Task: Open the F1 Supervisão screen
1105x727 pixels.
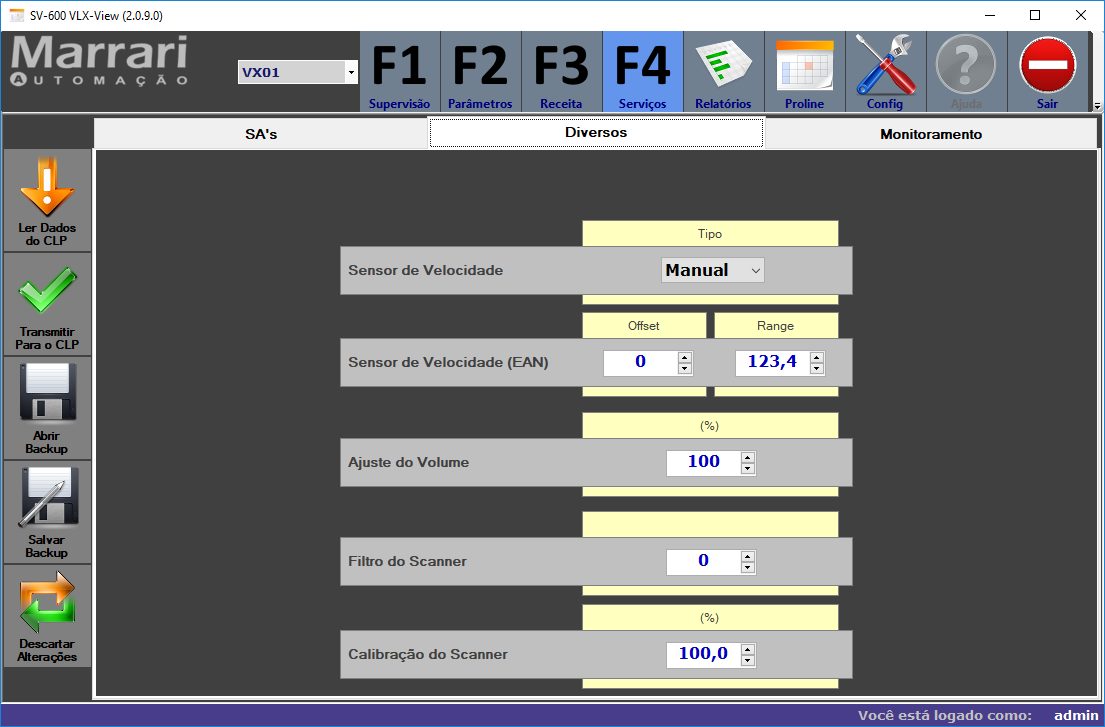Action: 399,70
